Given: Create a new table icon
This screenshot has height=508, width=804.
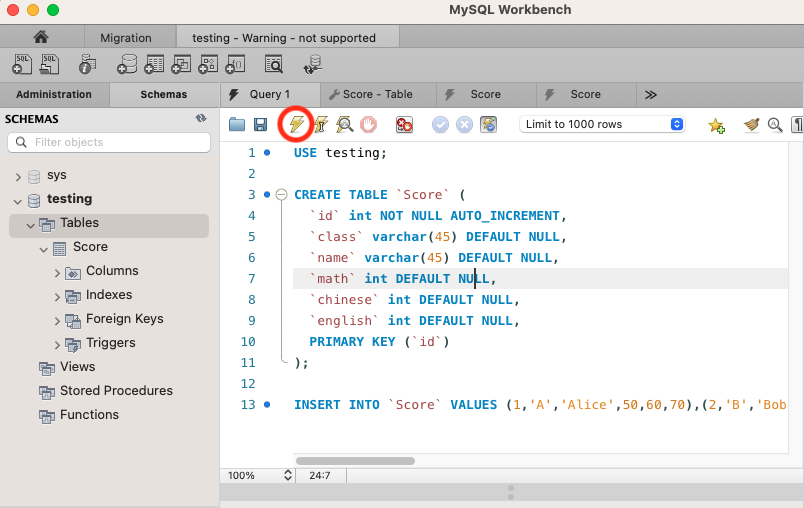Looking at the screenshot, I should [154, 65].
